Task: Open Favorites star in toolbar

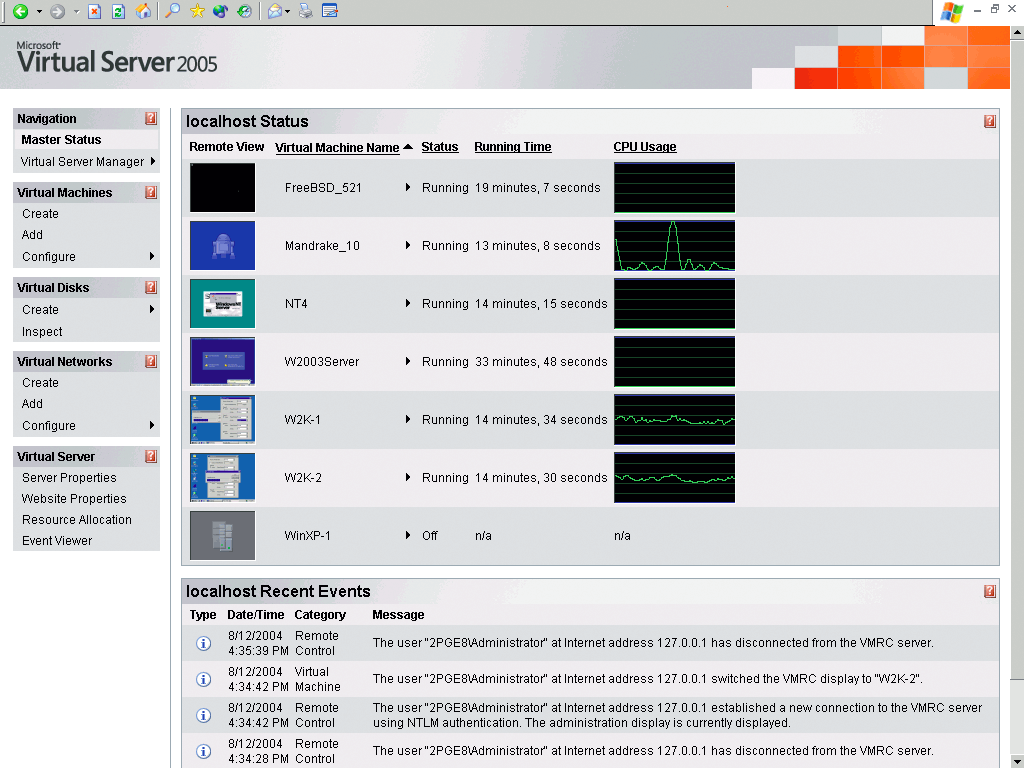Action: pos(197,12)
